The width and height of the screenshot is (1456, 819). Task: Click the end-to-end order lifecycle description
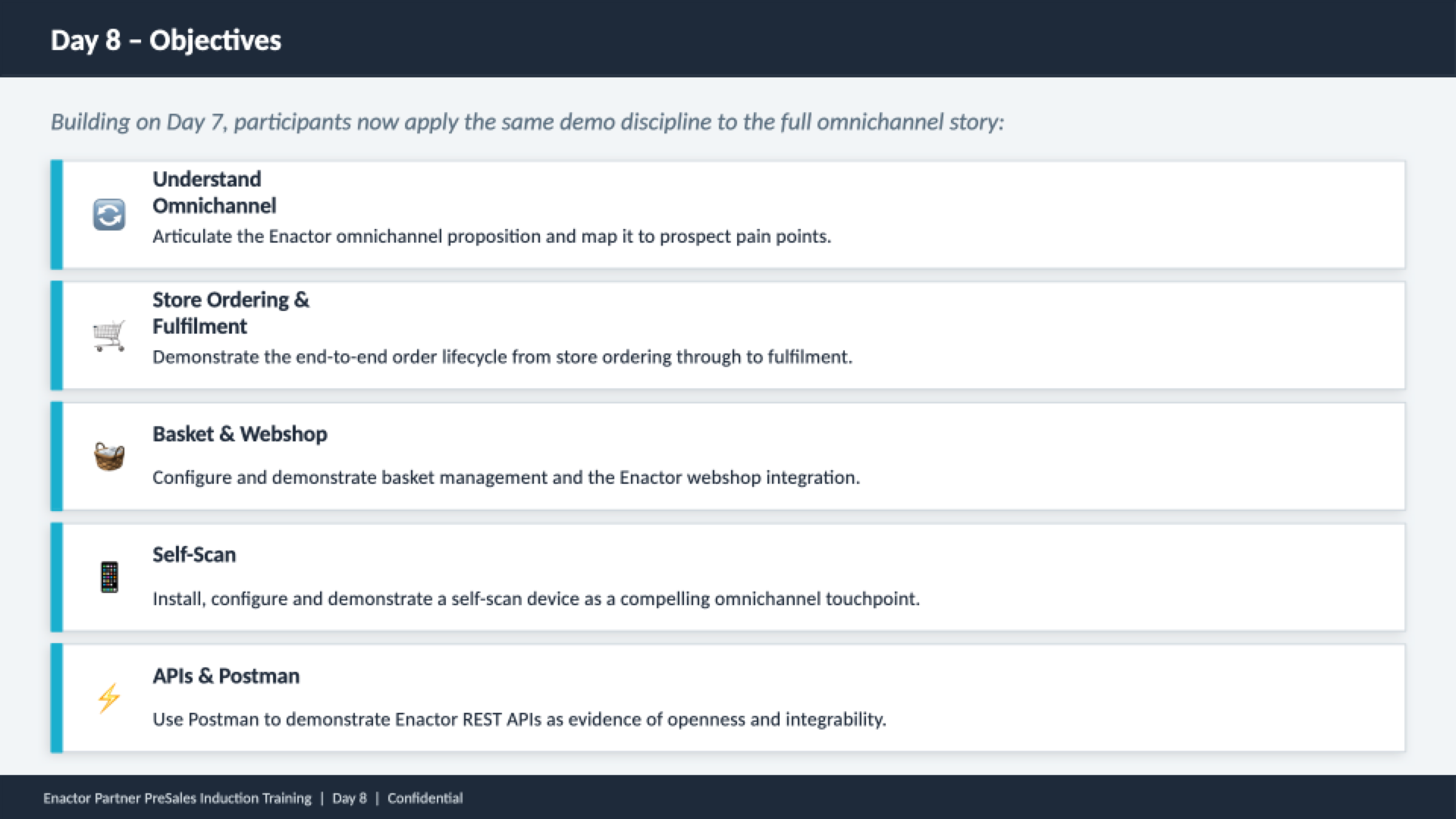click(x=502, y=357)
